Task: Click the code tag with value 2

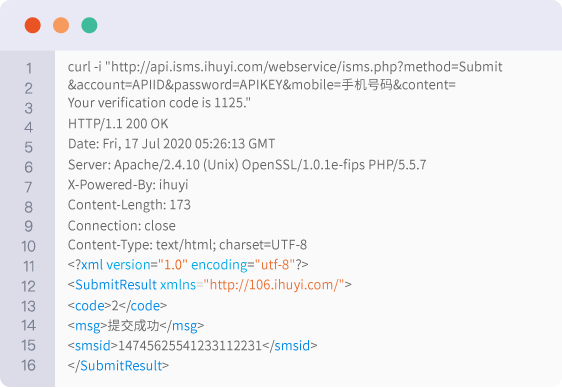Action: coord(117,306)
